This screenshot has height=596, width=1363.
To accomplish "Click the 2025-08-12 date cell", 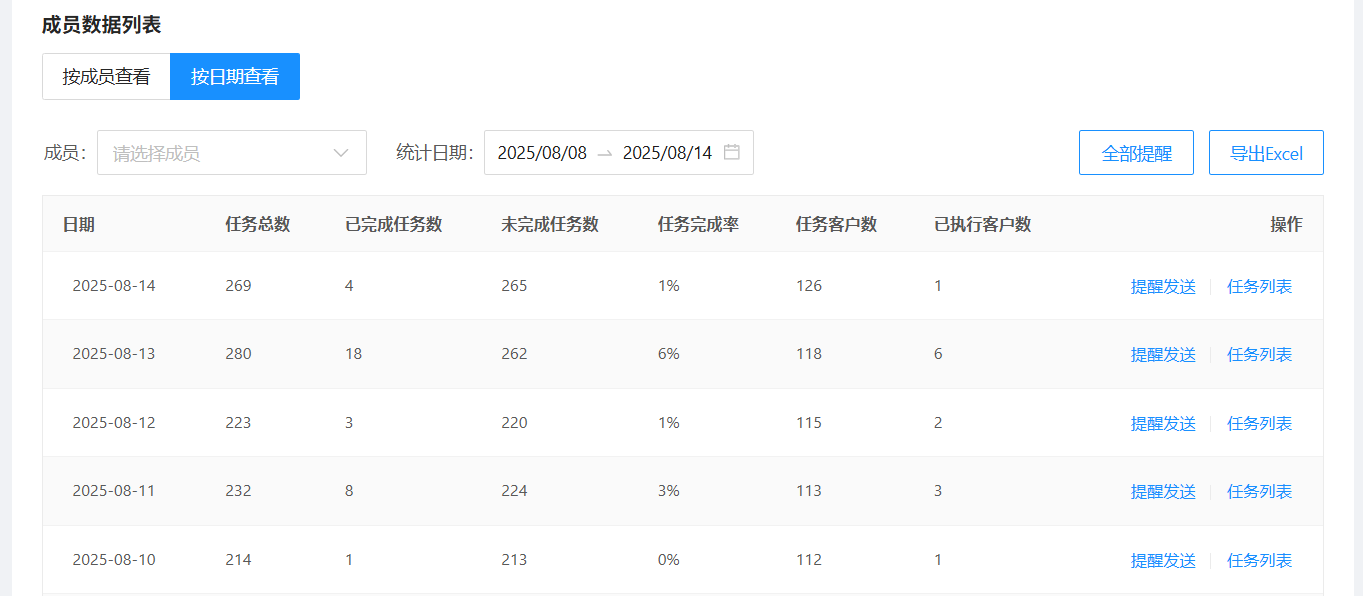I will coord(114,423).
